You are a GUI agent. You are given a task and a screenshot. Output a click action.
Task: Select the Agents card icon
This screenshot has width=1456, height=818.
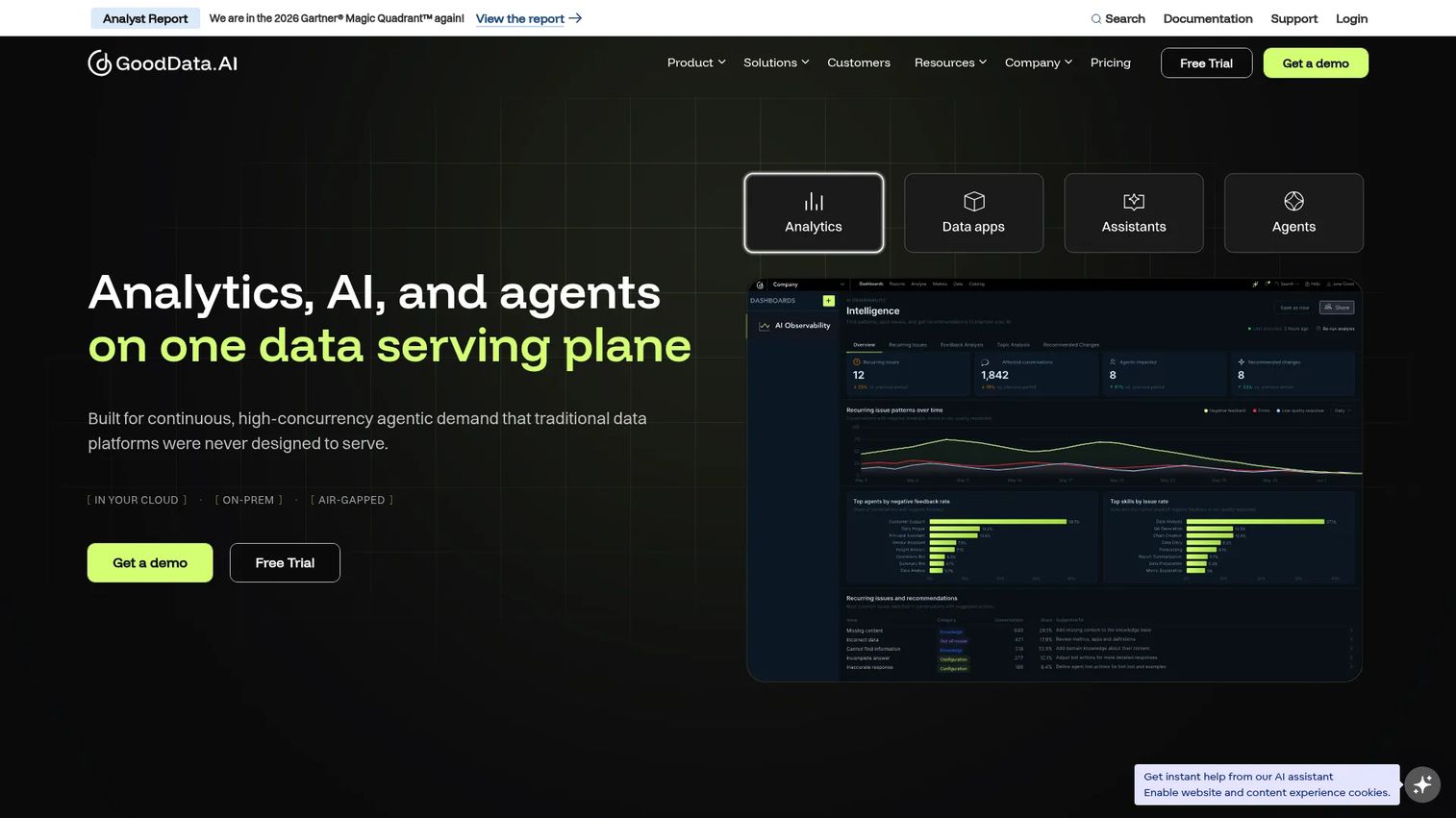pos(1293,201)
